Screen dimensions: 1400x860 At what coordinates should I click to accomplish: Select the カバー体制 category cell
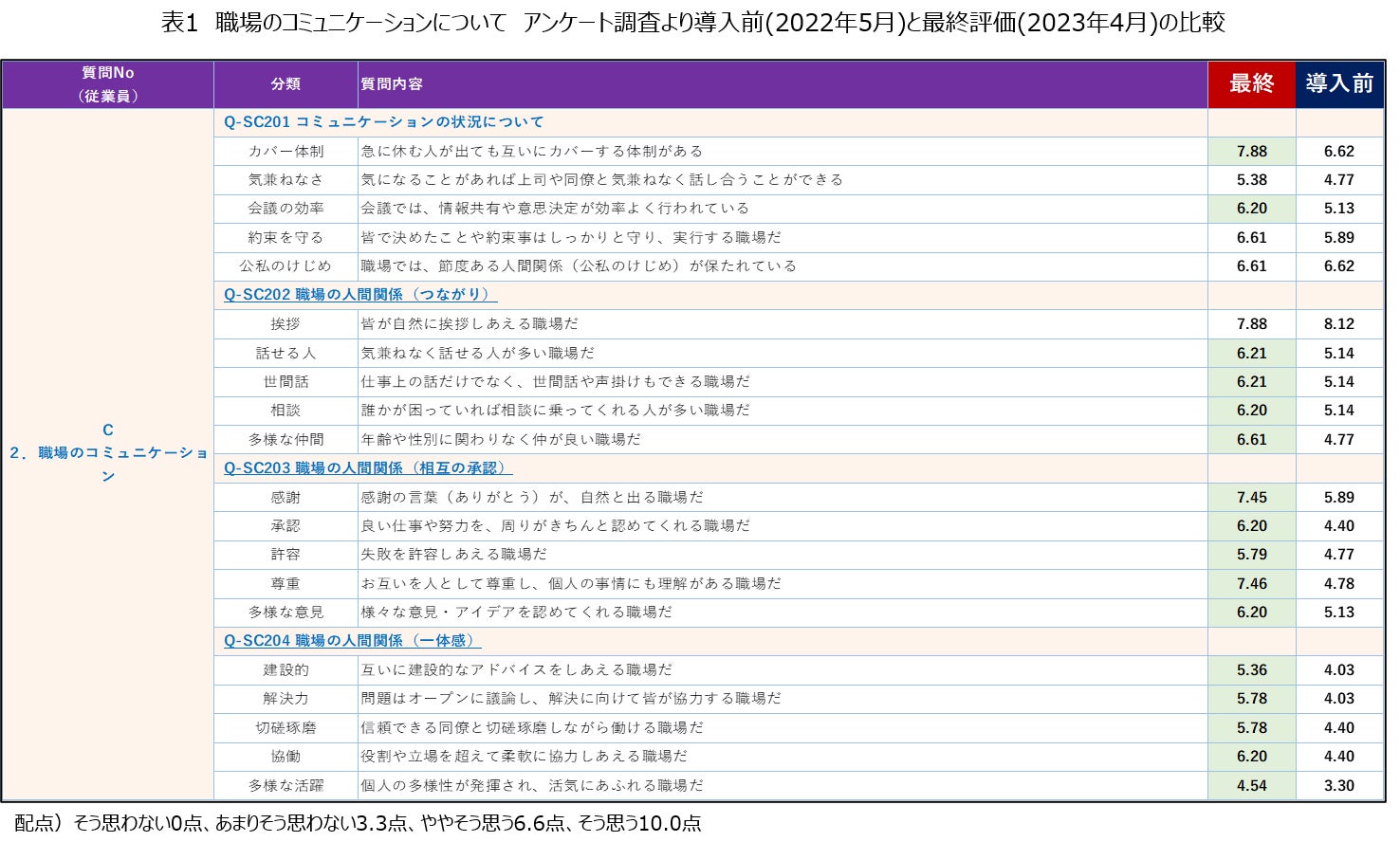(286, 152)
